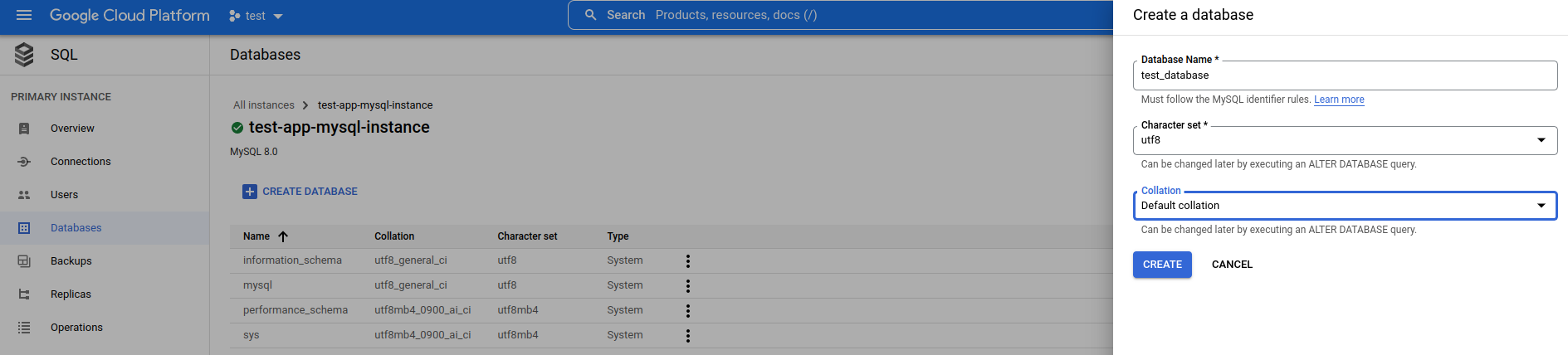
Task: Click the Operations sidebar icon
Action: 24,328
